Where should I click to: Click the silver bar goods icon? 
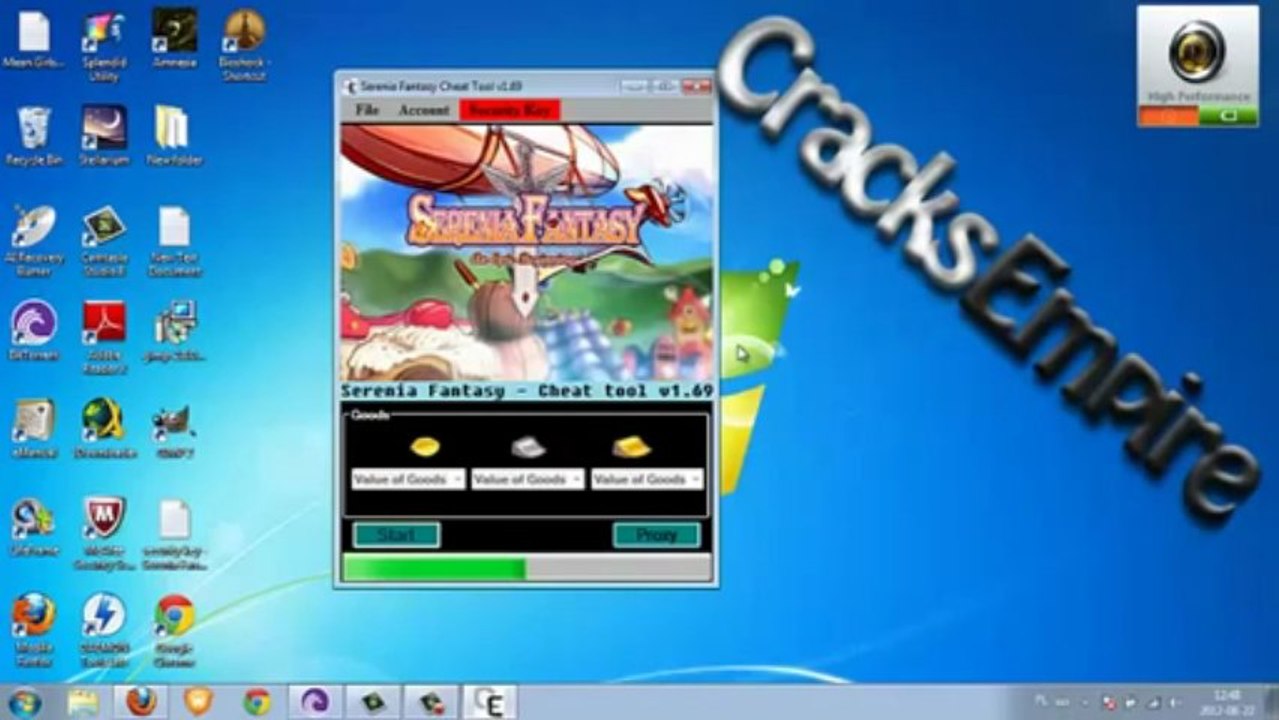click(x=528, y=447)
